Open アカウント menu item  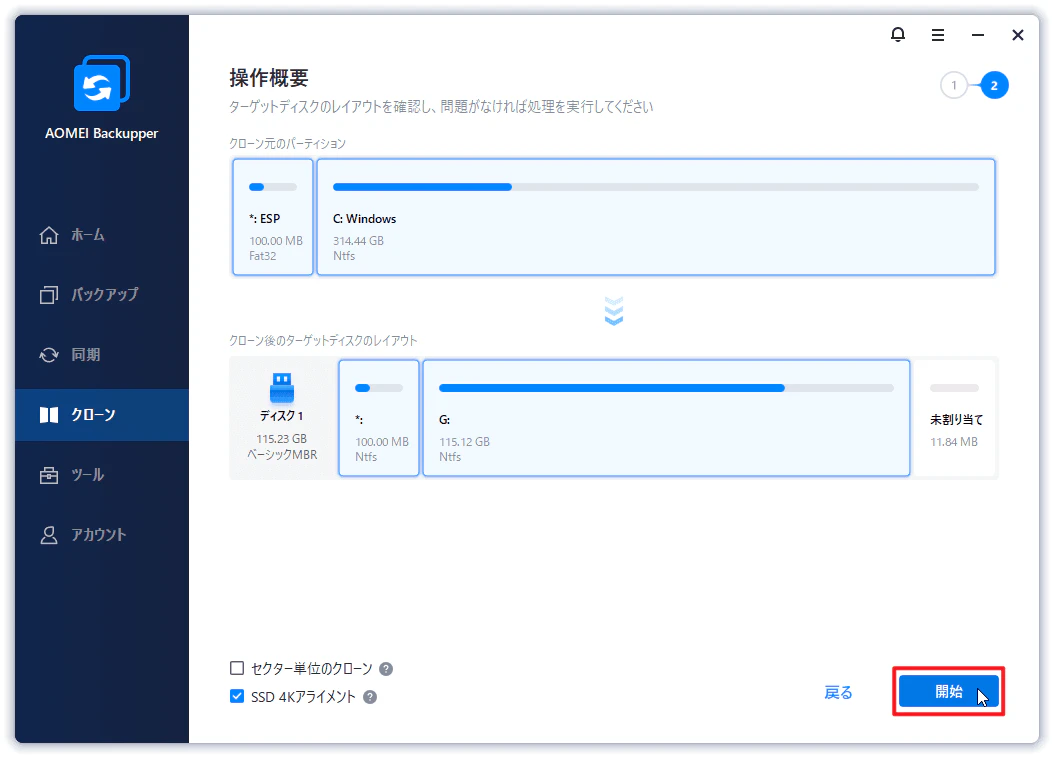102,535
